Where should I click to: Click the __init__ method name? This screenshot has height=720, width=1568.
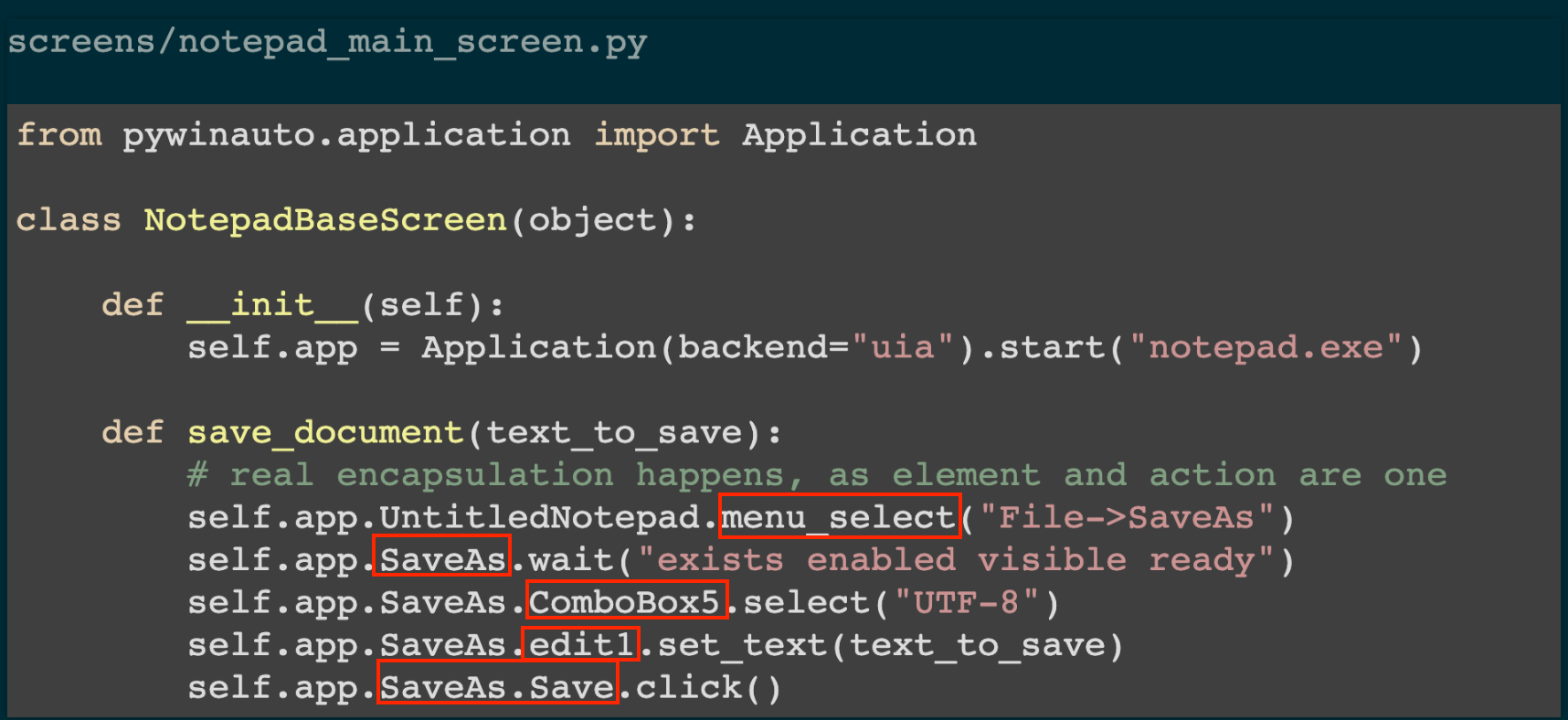pyautogui.click(x=272, y=304)
